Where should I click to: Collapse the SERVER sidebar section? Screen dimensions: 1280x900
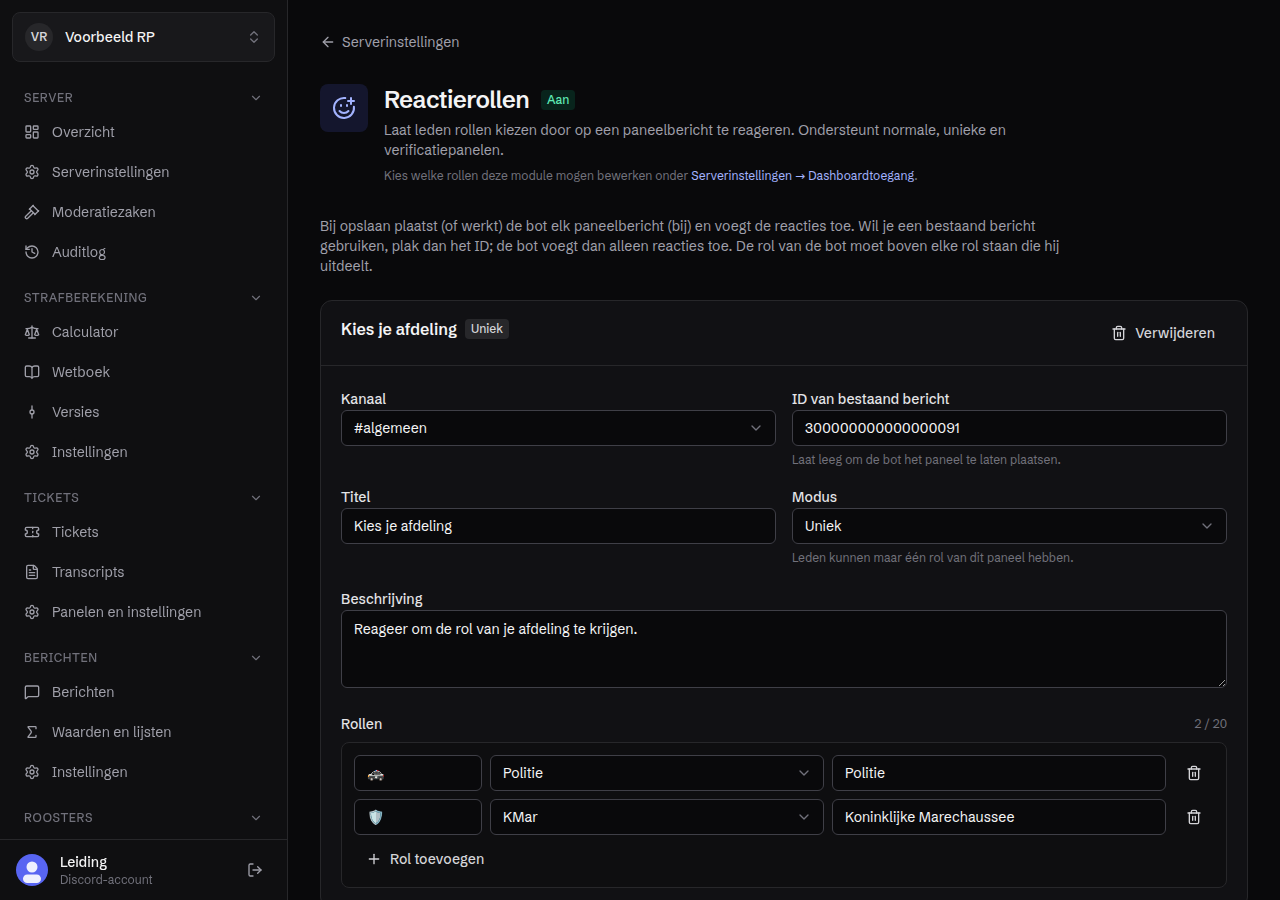256,98
